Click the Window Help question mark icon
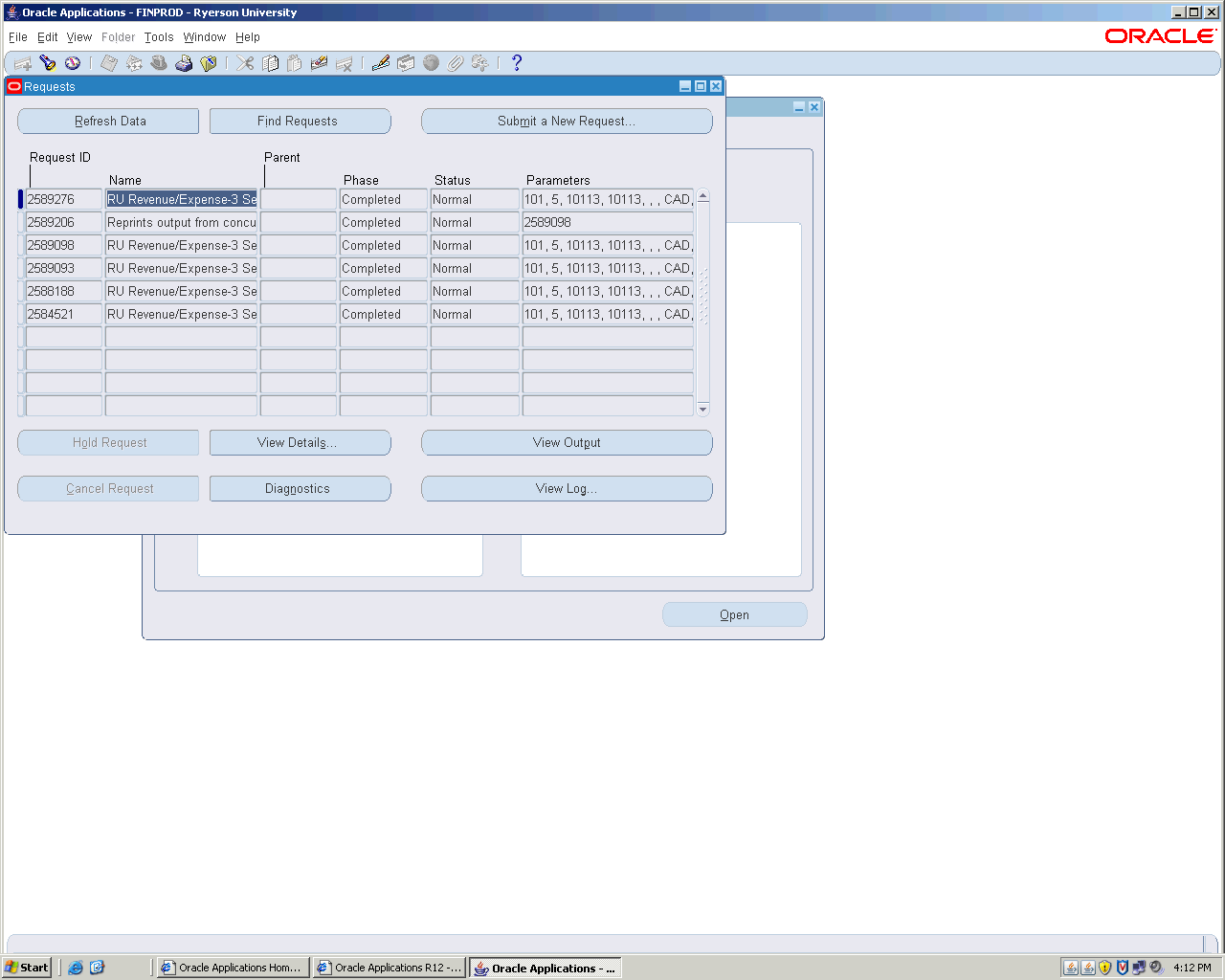1225x980 pixels. pyautogui.click(x=517, y=63)
